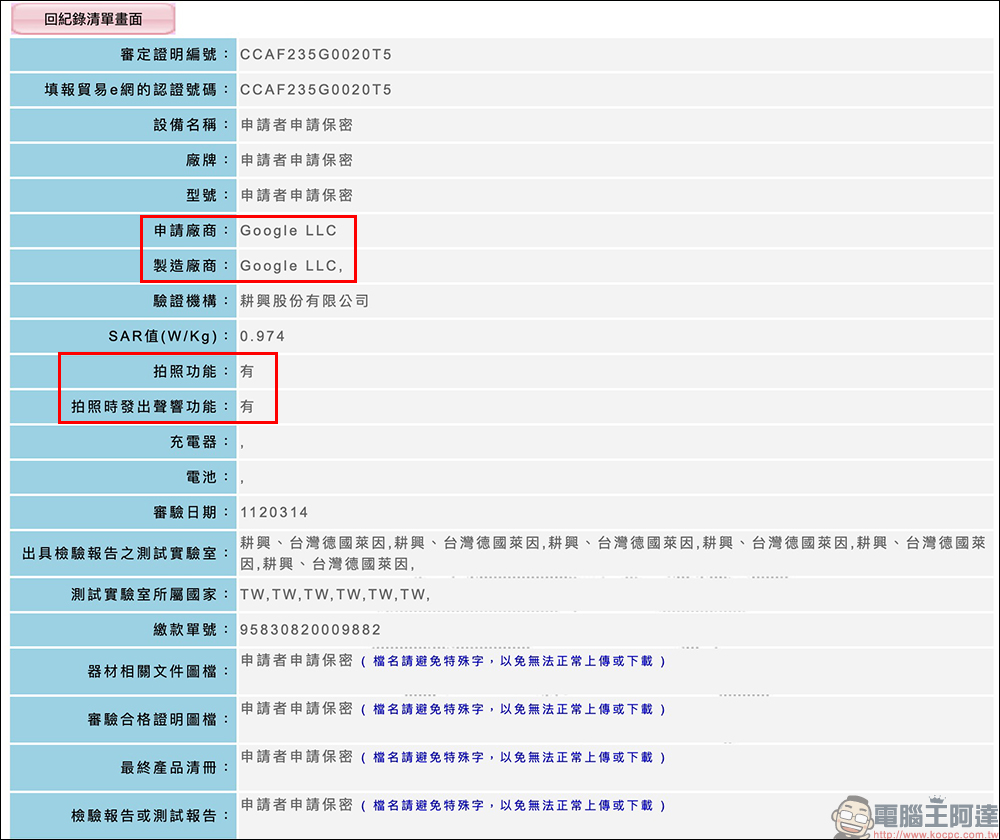Click the 填報貿易e網的認證號碼 label
The image size is (1000, 840).
click(x=136, y=90)
